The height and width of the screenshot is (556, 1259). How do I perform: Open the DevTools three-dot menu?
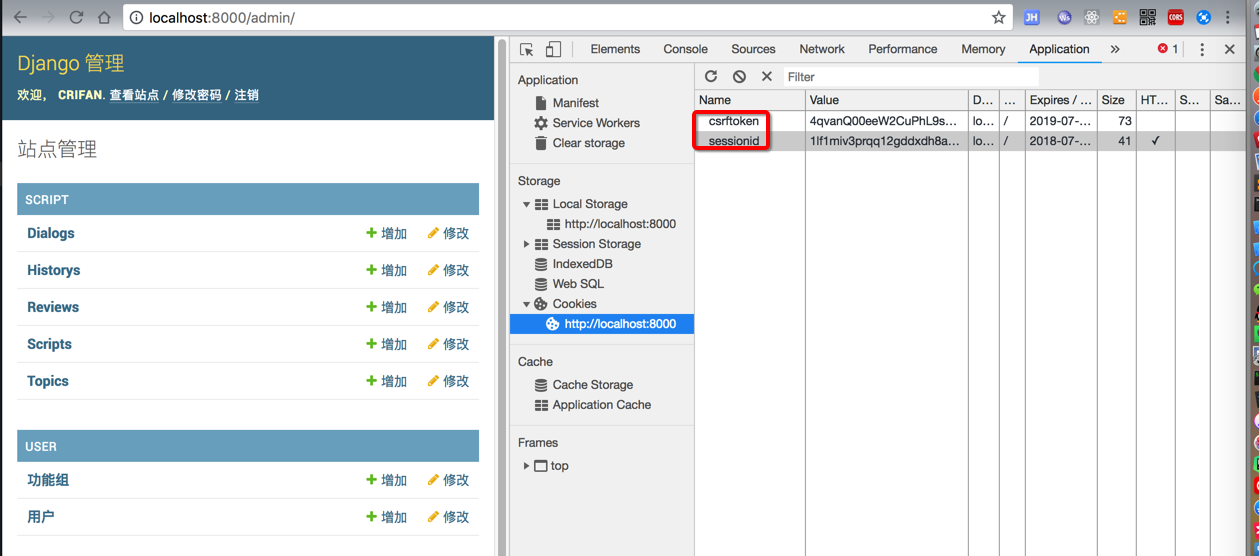[x=1202, y=49]
